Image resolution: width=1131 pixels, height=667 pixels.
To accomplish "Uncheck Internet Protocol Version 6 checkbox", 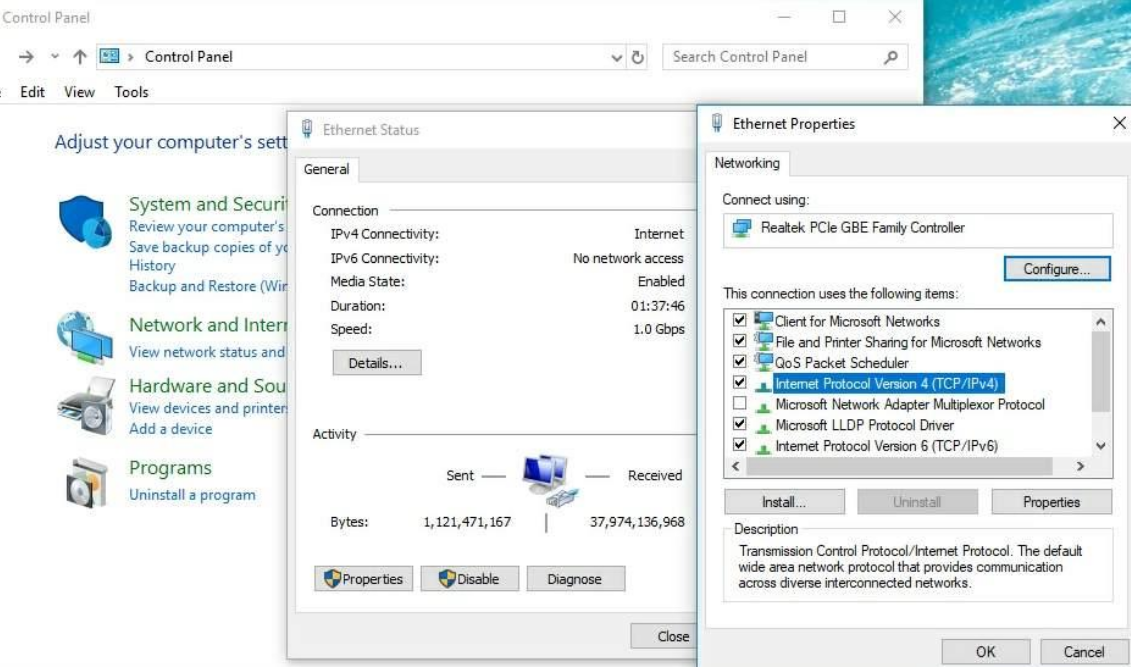I will (739, 445).
